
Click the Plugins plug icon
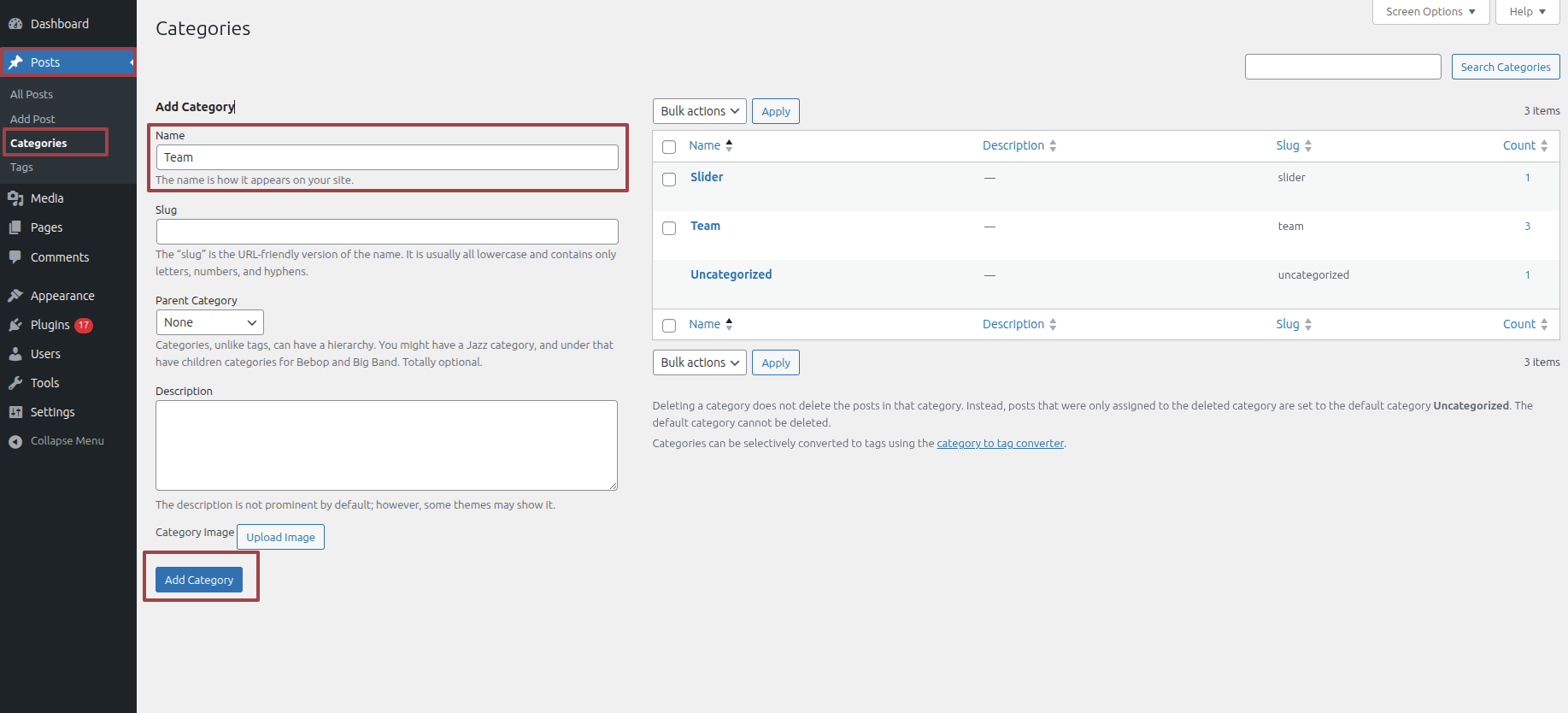click(x=15, y=325)
